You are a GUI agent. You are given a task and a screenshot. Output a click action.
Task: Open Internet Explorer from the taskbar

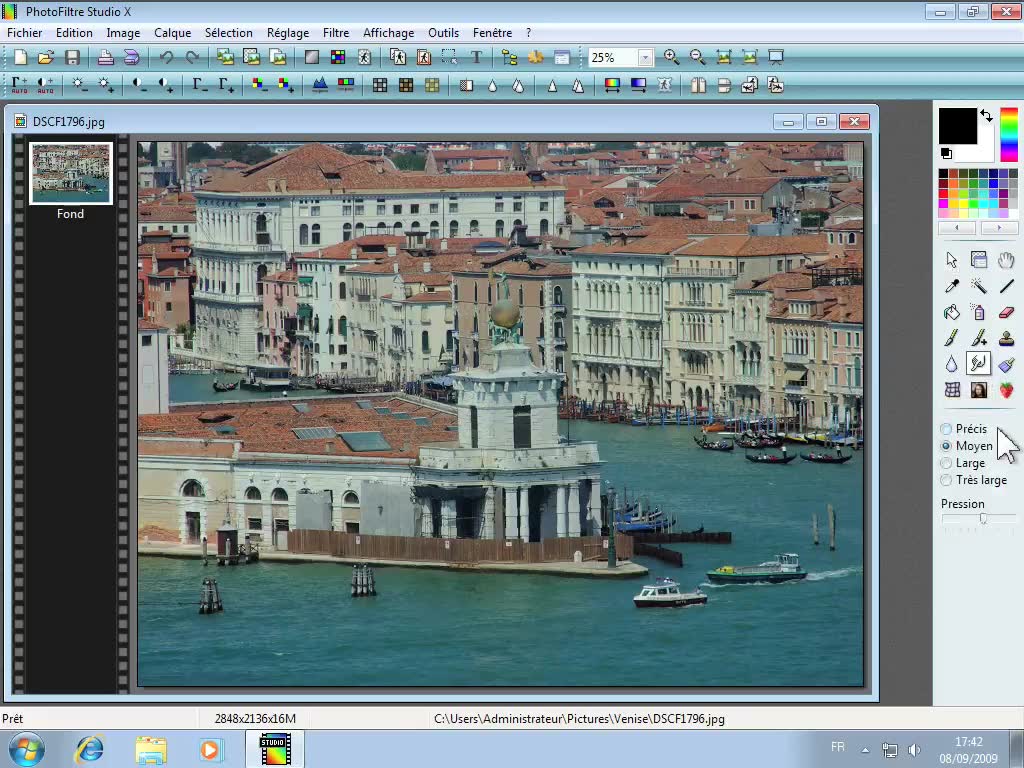click(90, 748)
